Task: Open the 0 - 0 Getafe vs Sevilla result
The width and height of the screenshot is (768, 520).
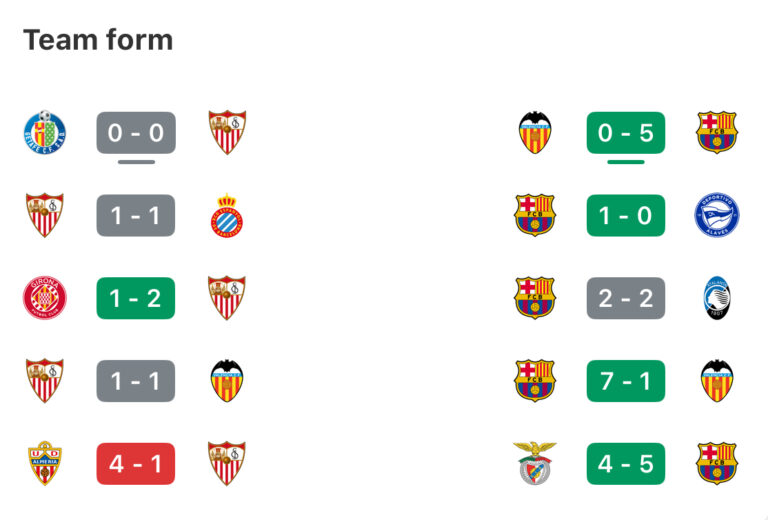Action: 136,132
